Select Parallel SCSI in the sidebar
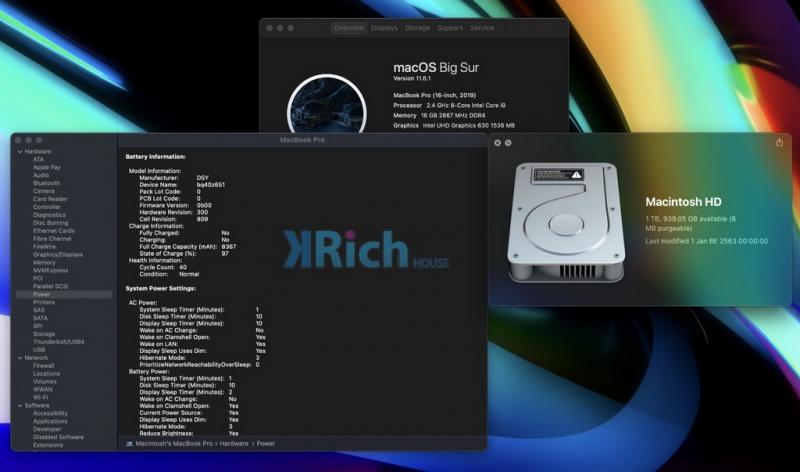 coord(50,286)
